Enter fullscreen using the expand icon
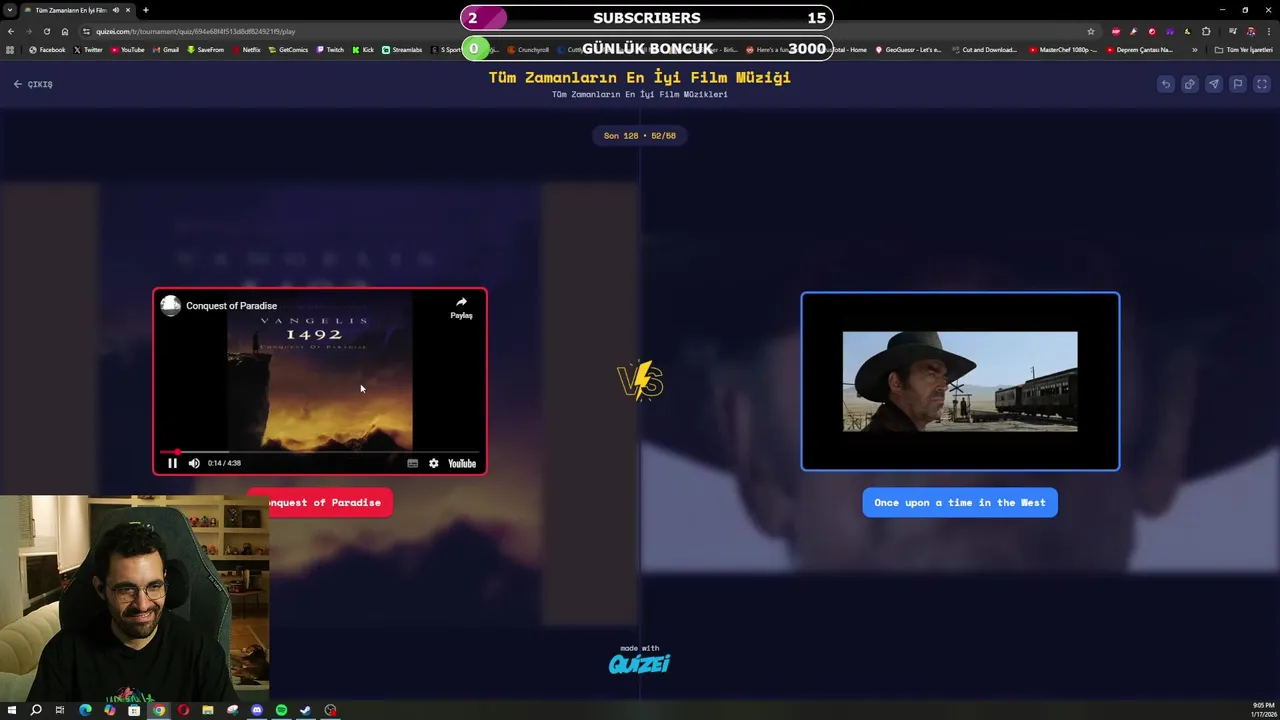This screenshot has width=1280, height=720. click(1262, 84)
